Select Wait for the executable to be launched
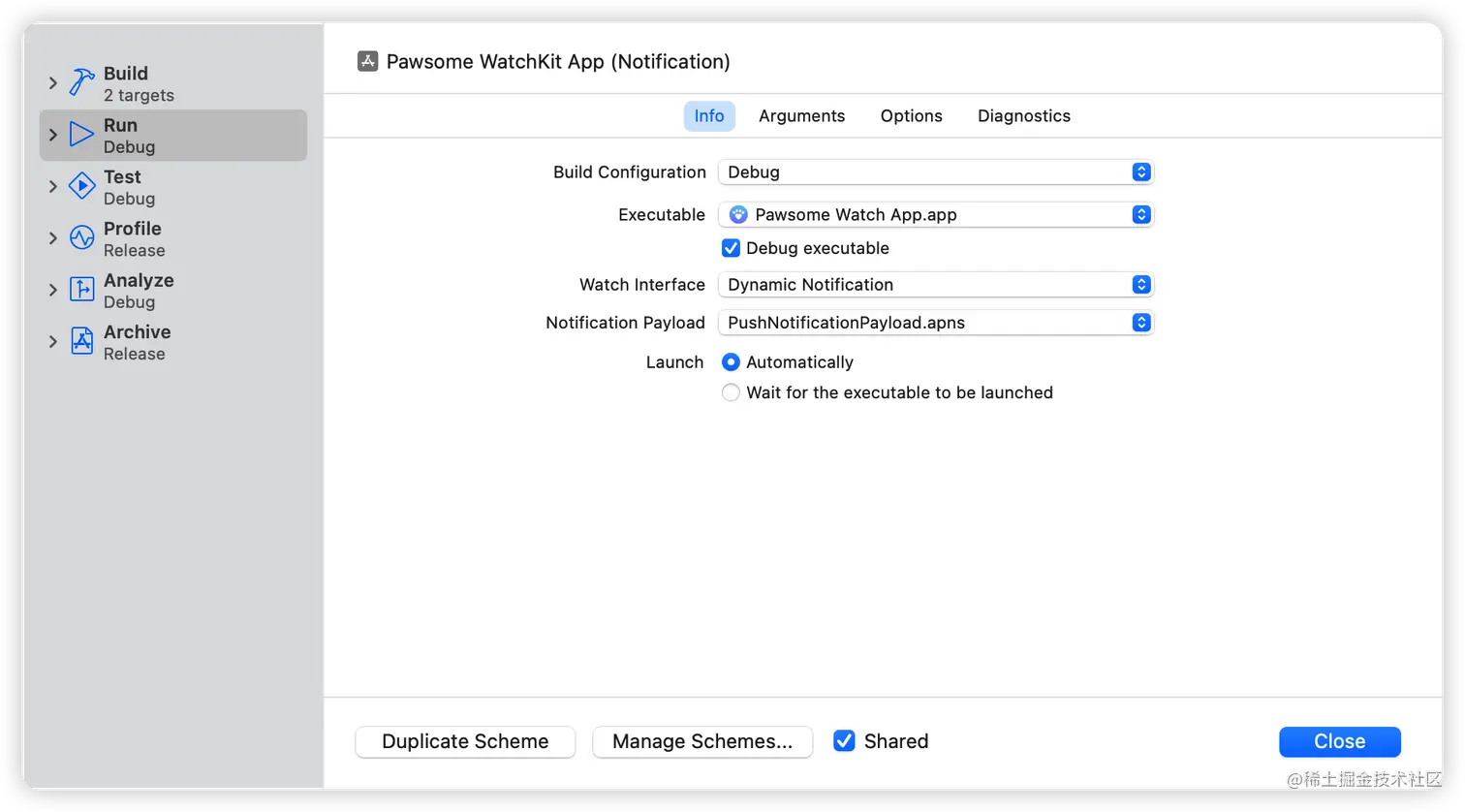 click(x=732, y=392)
